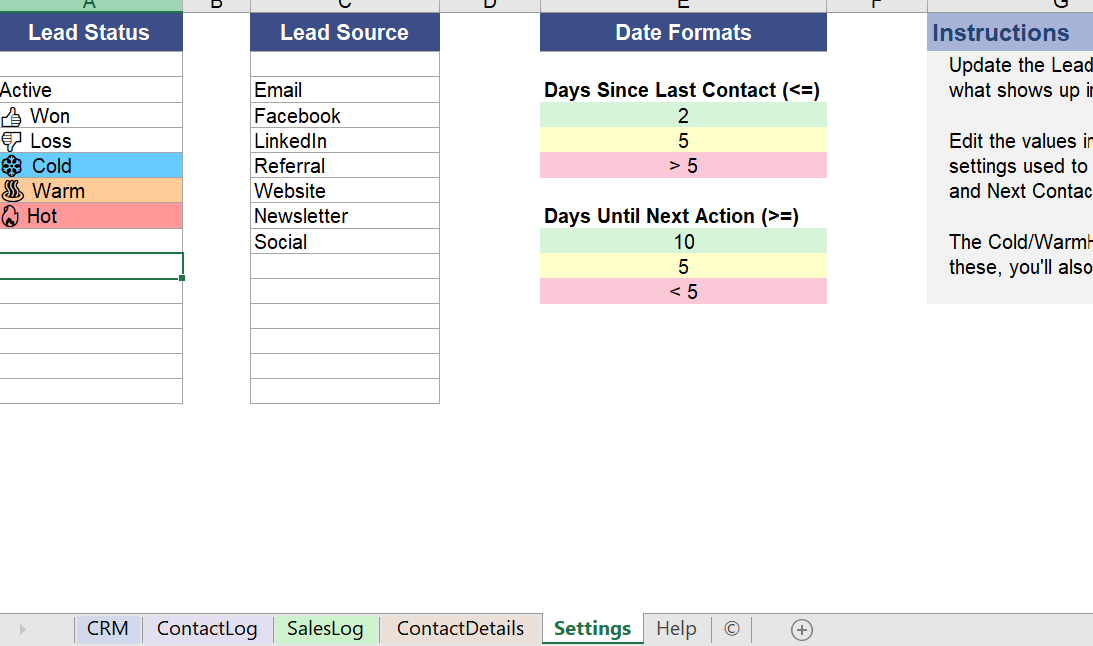Select the pink '> 5' cell
The height and width of the screenshot is (646, 1093).
pos(683,166)
